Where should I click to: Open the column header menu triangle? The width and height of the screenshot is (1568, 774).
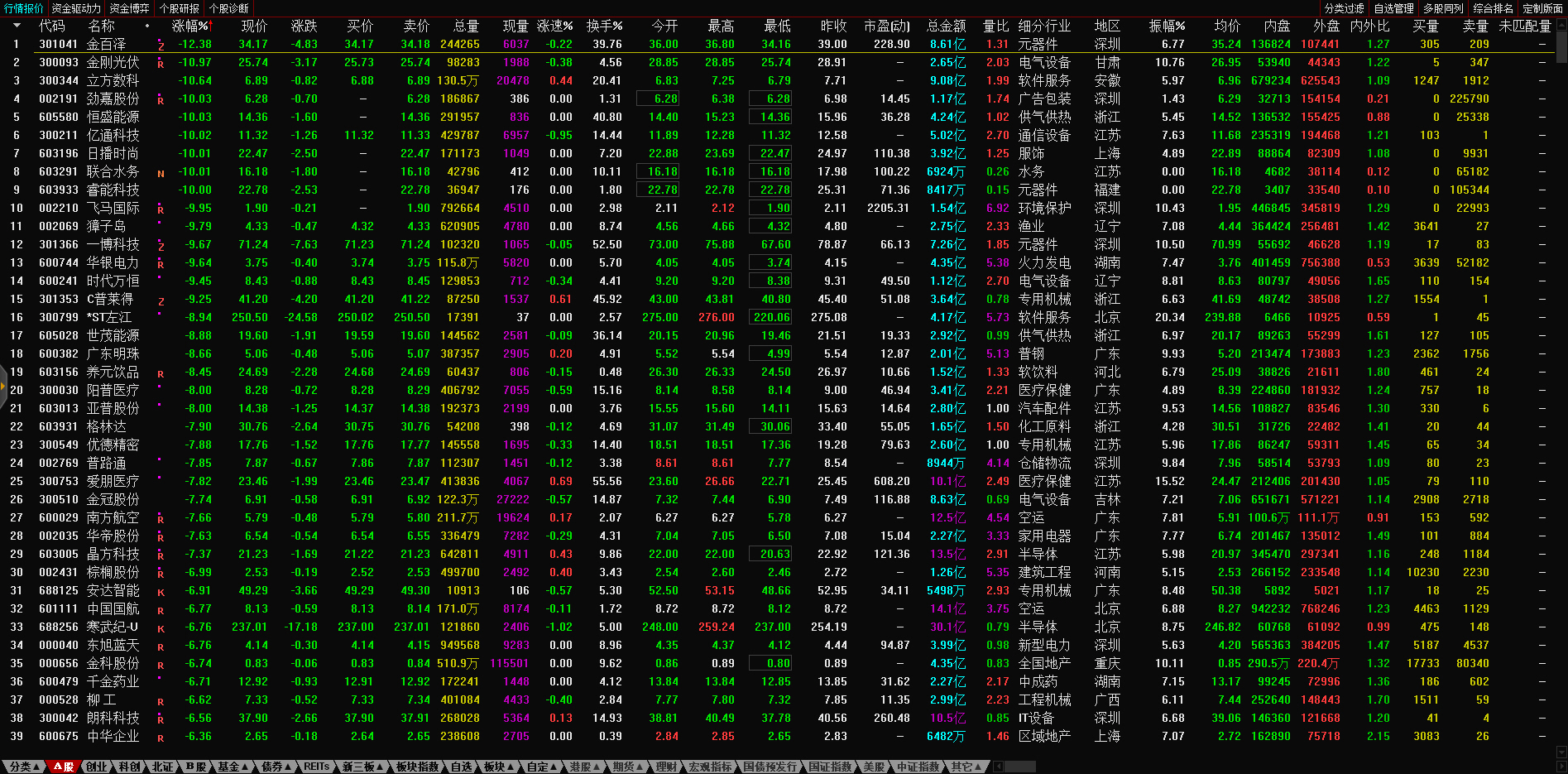[x=16, y=26]
